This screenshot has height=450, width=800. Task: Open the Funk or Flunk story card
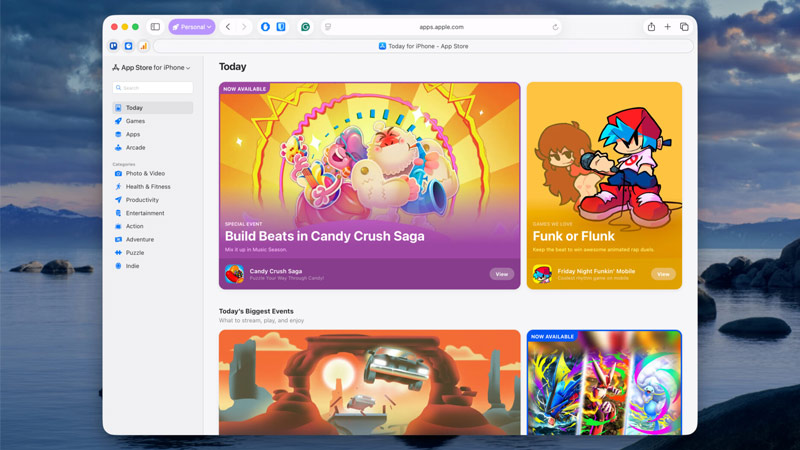pyautogui.click(x=604, y=186)
